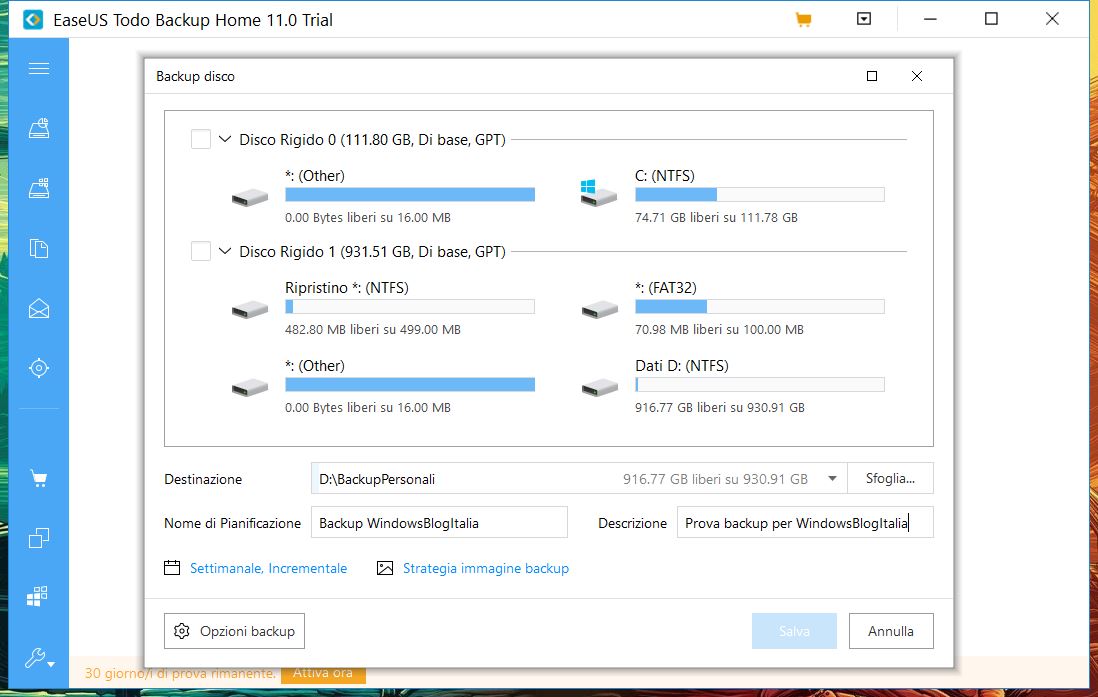Viewport: 1098px width, 697px height.
Task: Select System Backup sidebar icon
Action: (x=39, y=188)
